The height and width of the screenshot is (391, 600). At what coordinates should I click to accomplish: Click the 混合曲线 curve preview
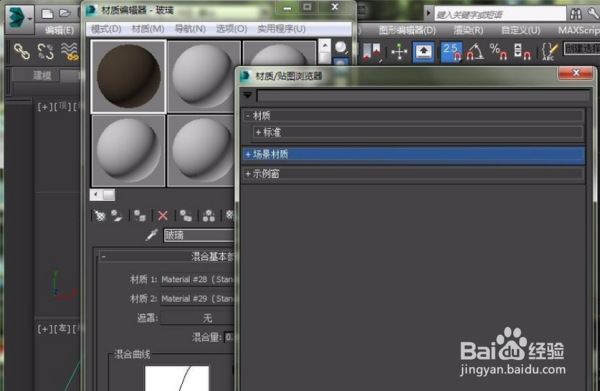177,378
